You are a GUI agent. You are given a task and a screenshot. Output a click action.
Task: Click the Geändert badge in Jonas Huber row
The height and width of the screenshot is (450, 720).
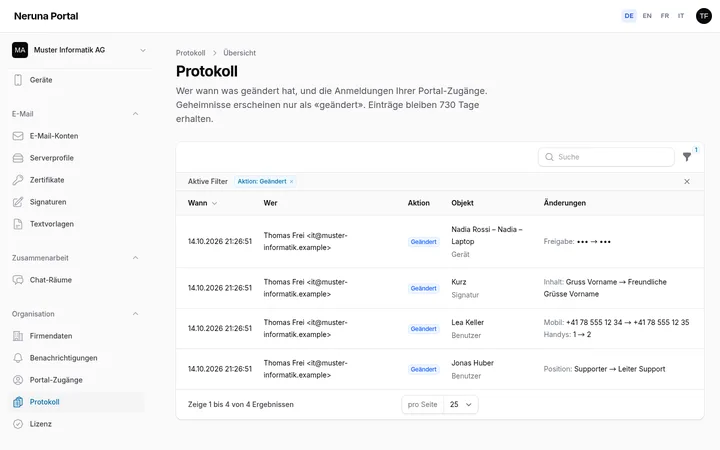(x=423, y=369)
